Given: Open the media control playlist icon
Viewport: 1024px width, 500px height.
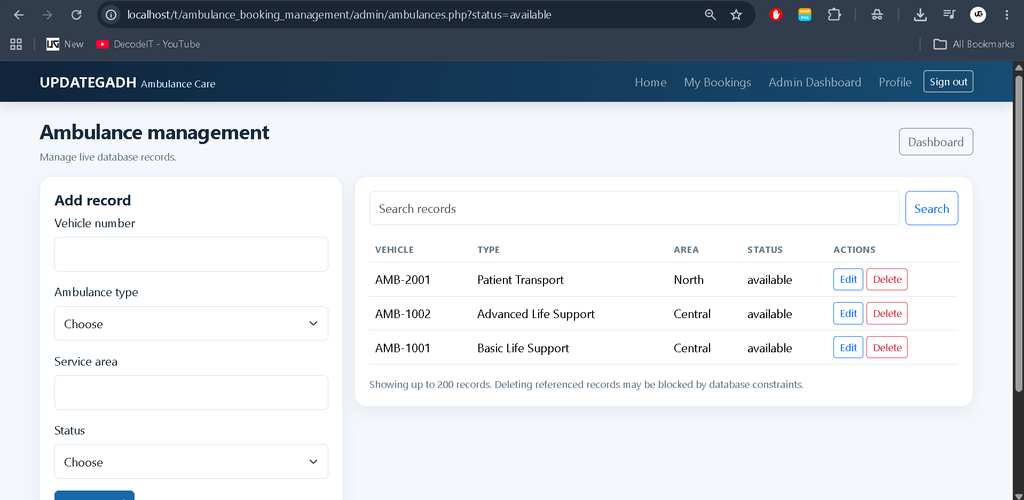Looking at the screenshot, I should click(x=949, y=14).
